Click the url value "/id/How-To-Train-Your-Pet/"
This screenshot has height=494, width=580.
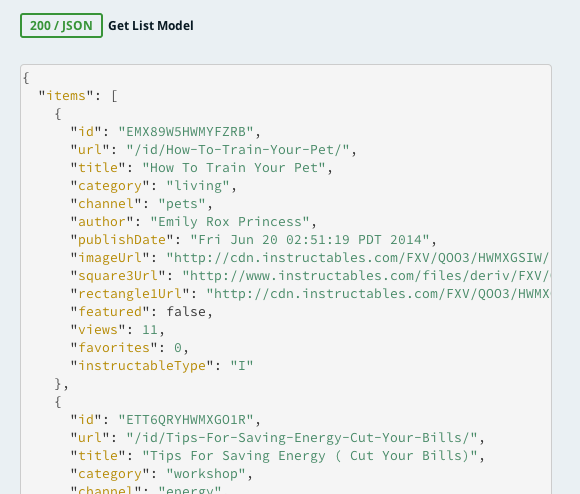[x=238, y=150]
